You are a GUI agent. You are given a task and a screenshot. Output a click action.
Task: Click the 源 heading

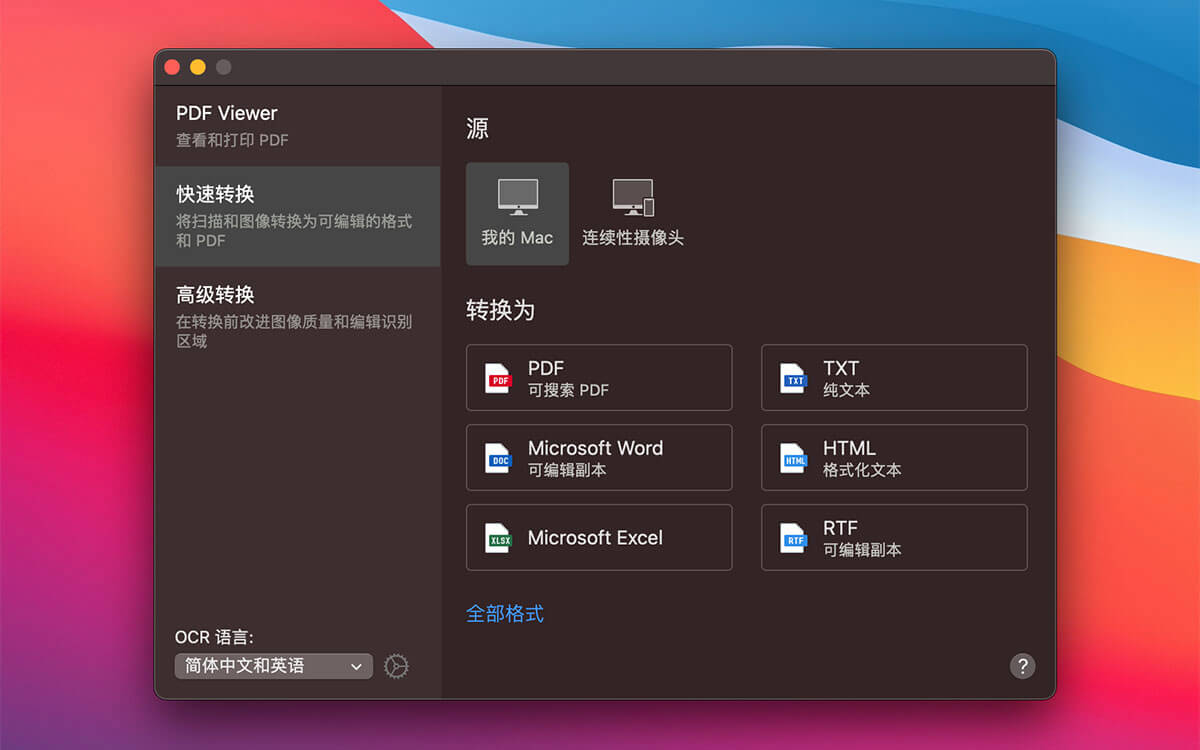tap(477, 128)
